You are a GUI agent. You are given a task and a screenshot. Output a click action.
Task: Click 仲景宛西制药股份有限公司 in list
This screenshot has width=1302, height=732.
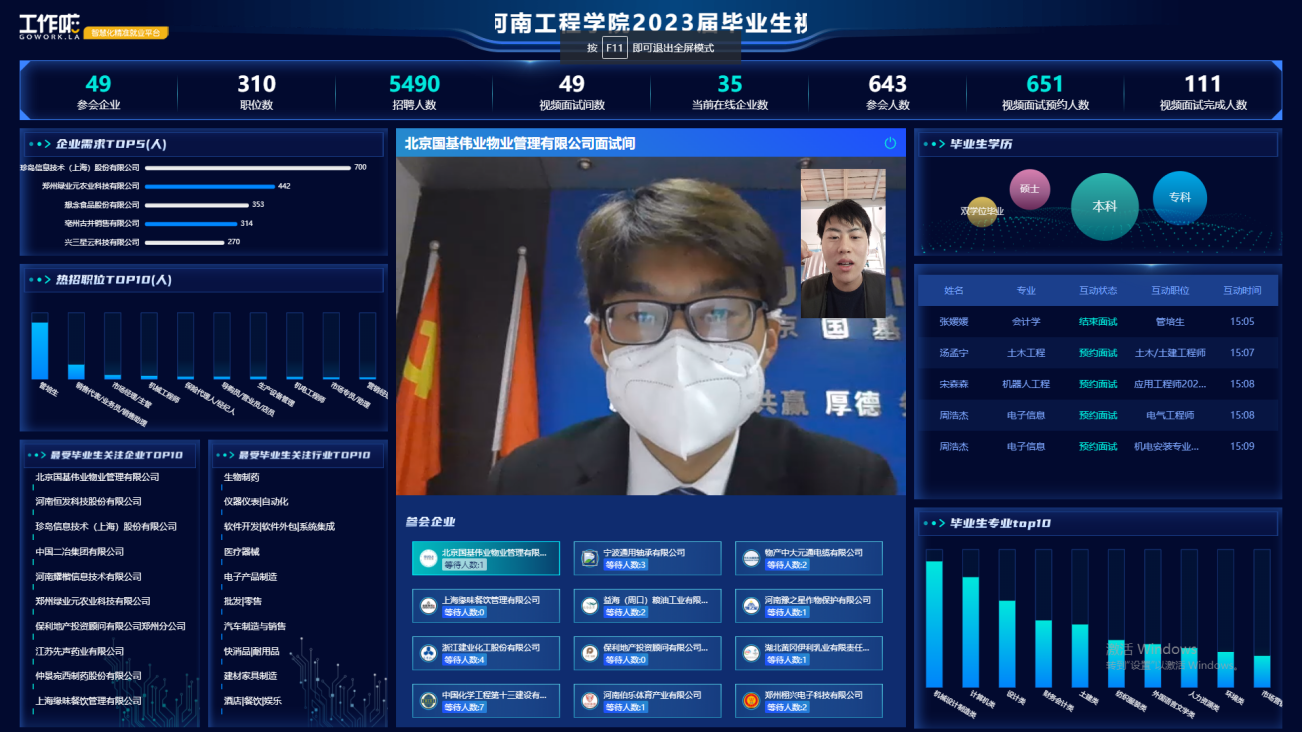click(89, 677)
